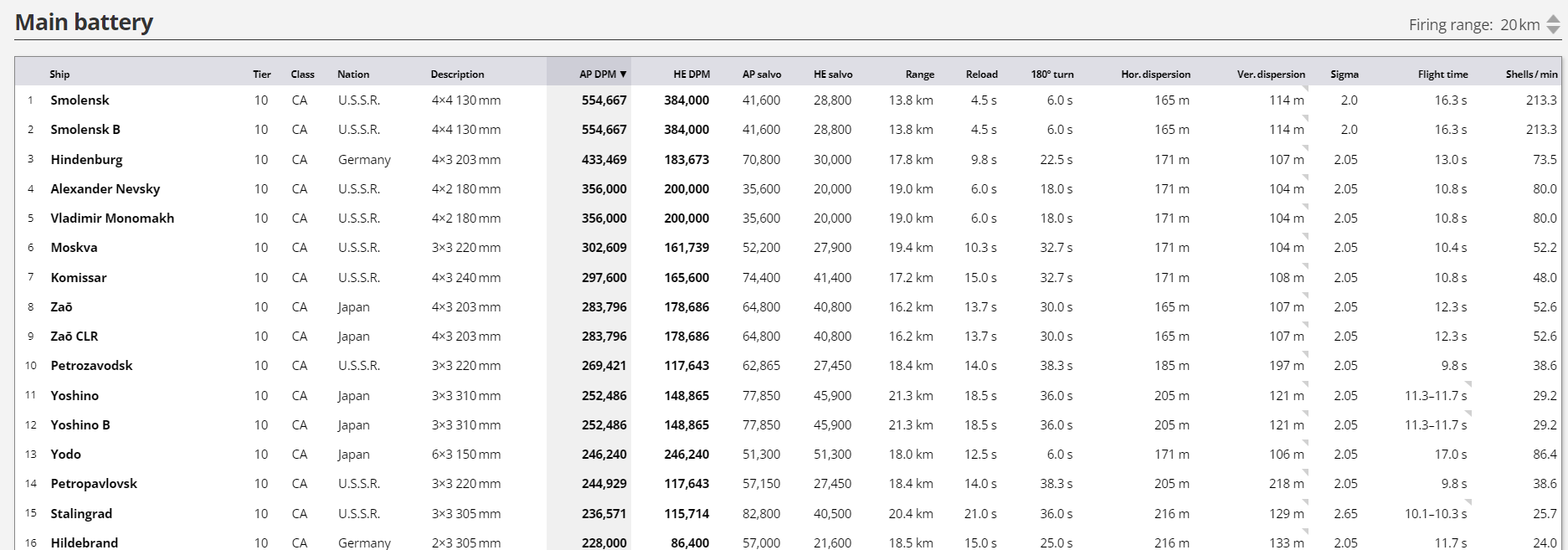Sort the table by HE DPM

(x=691, y=74)
